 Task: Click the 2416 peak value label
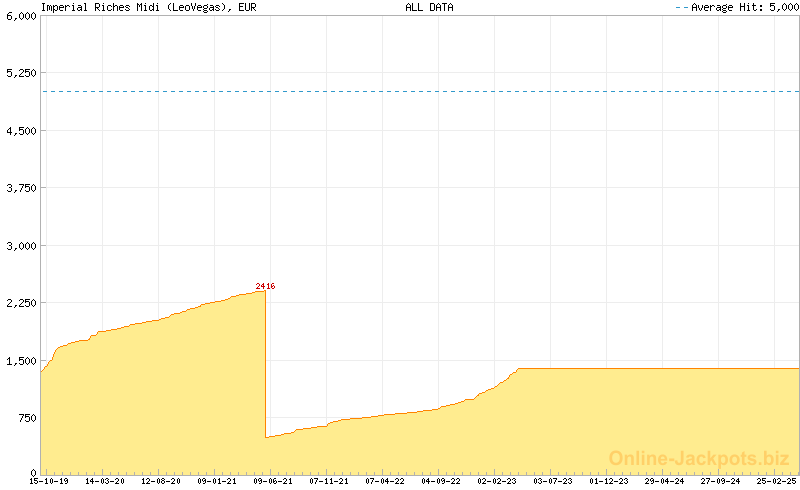click(265, 287)
